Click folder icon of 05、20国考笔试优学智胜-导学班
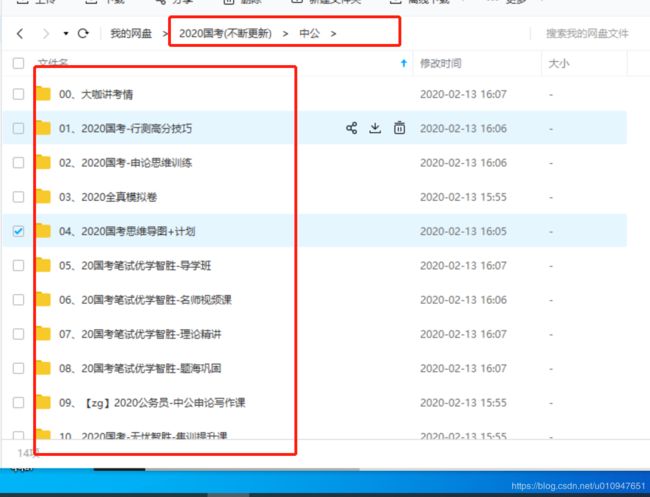 tap(43, 265)
